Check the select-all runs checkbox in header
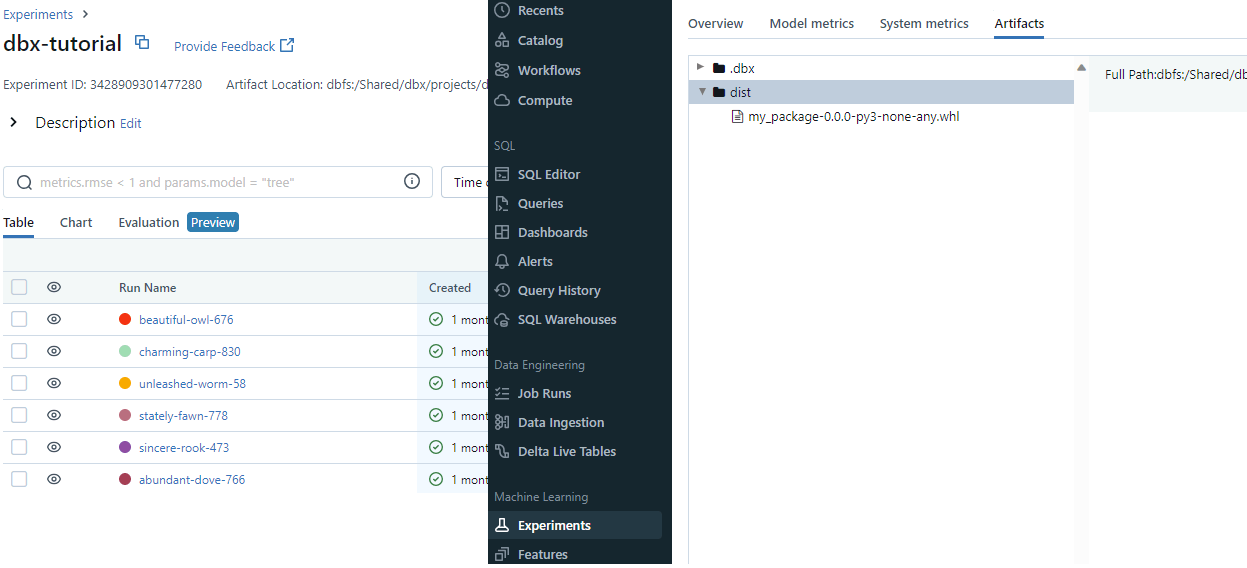1247x568 pixels. 19,287
